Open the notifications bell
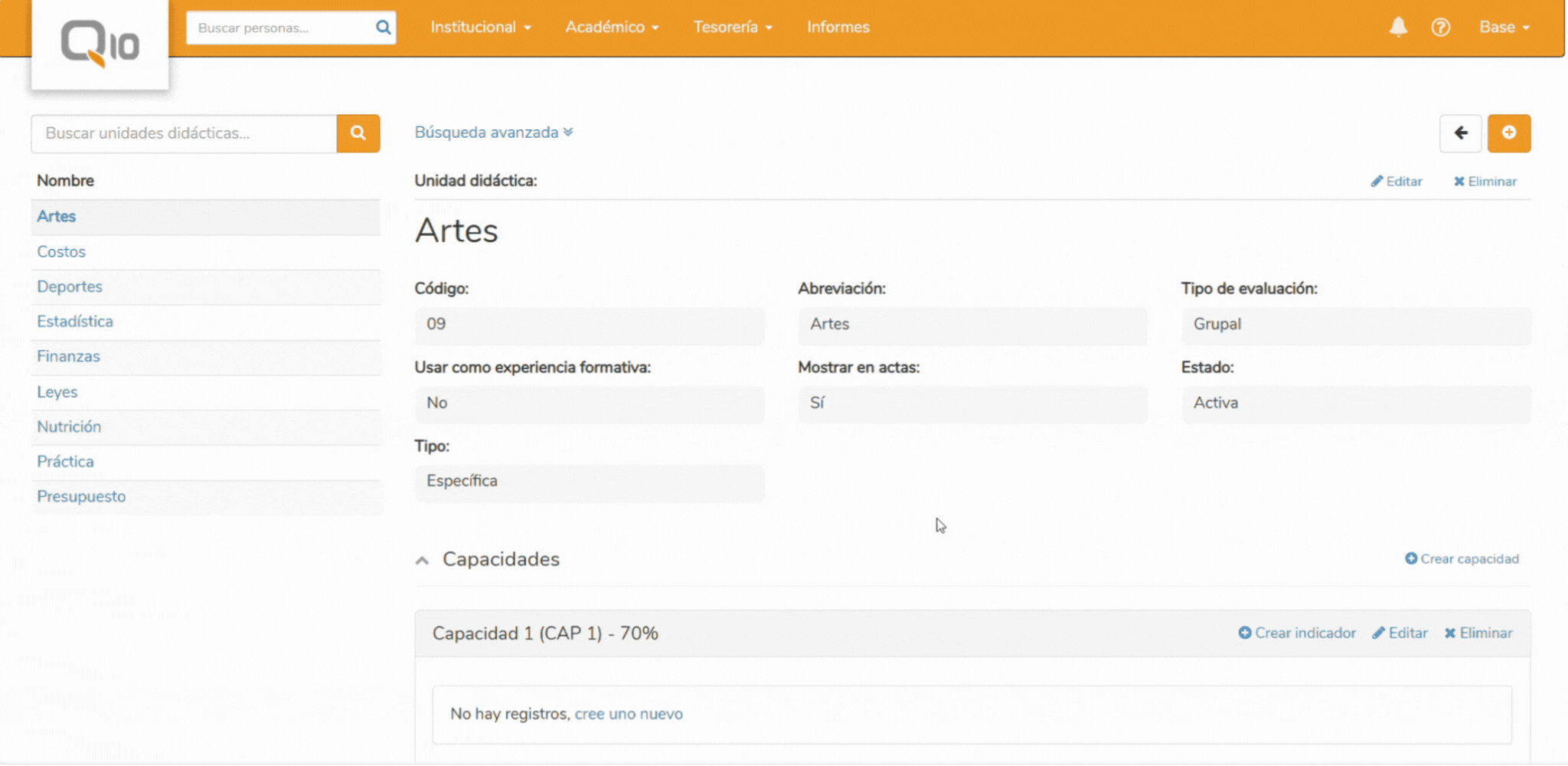 [1398, 27]
